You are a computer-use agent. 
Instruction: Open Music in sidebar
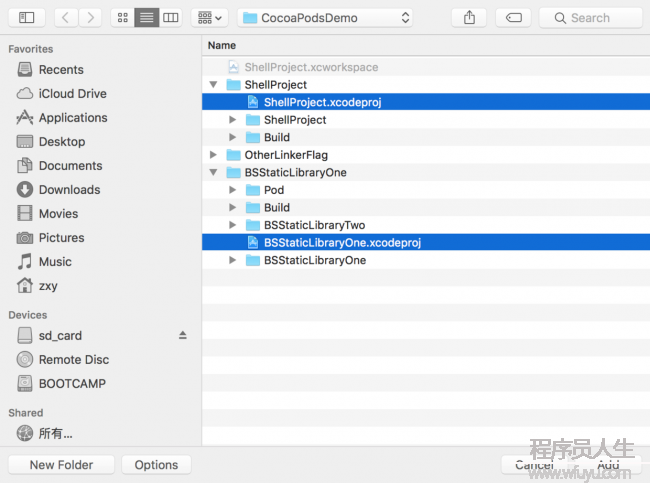coord(44,262)
